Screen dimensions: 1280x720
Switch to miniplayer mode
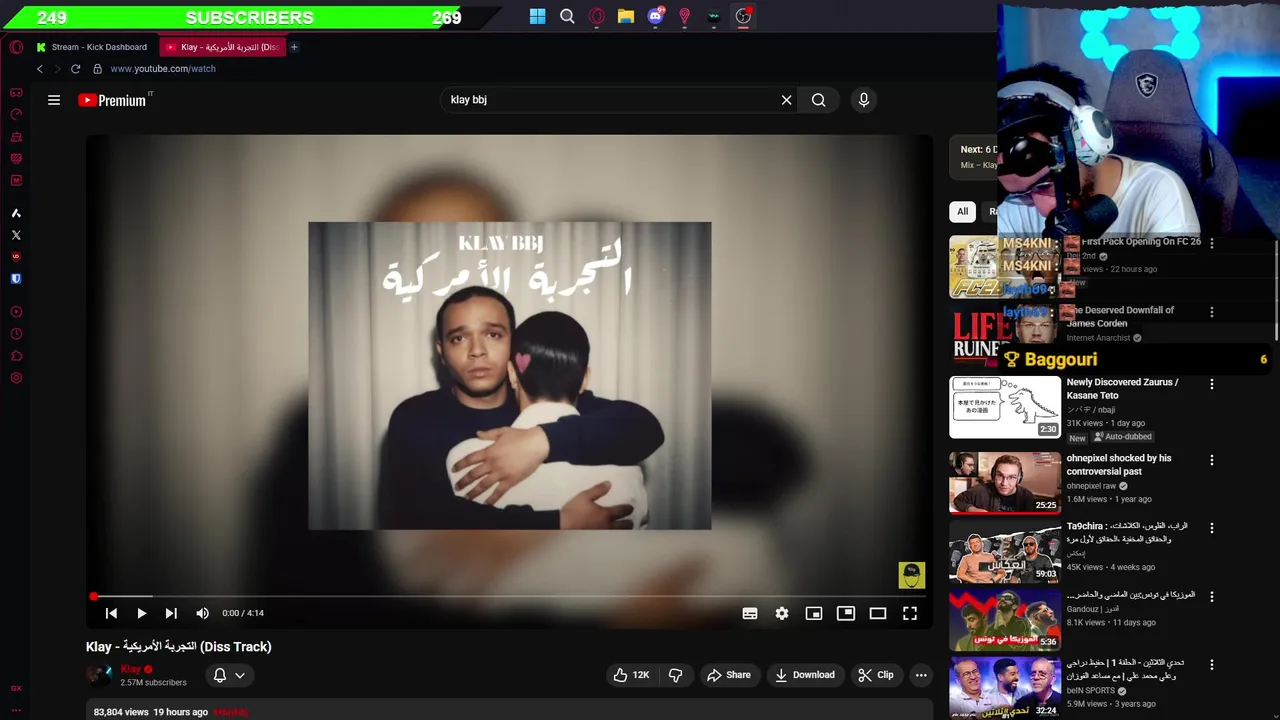(814, 613)
